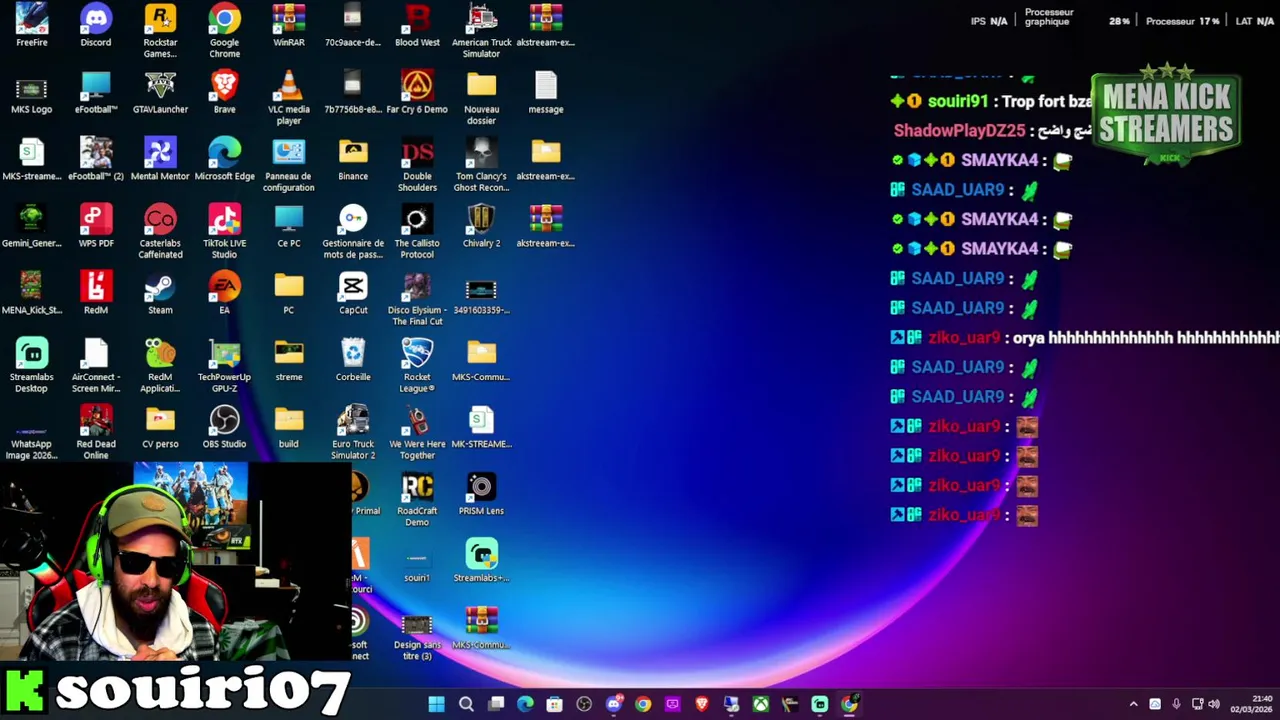Show hidden system tray icons

click(x=1133, y=704)
